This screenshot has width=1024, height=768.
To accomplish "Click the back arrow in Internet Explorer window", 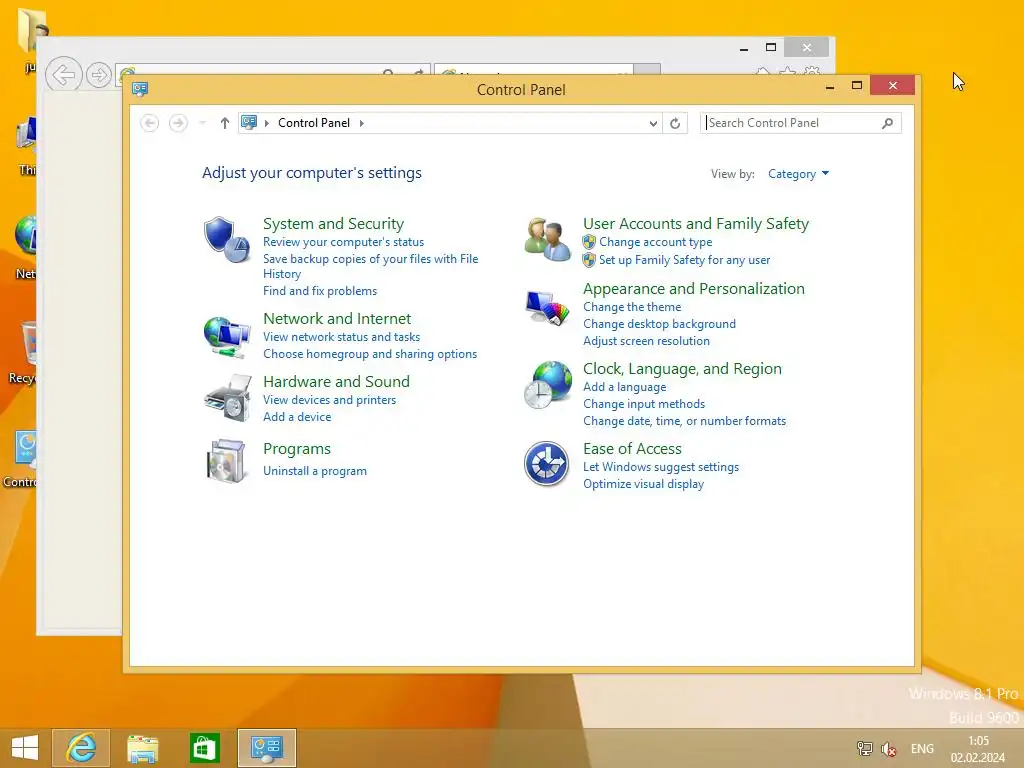I will pyautogui.click(x=63, y=75).
